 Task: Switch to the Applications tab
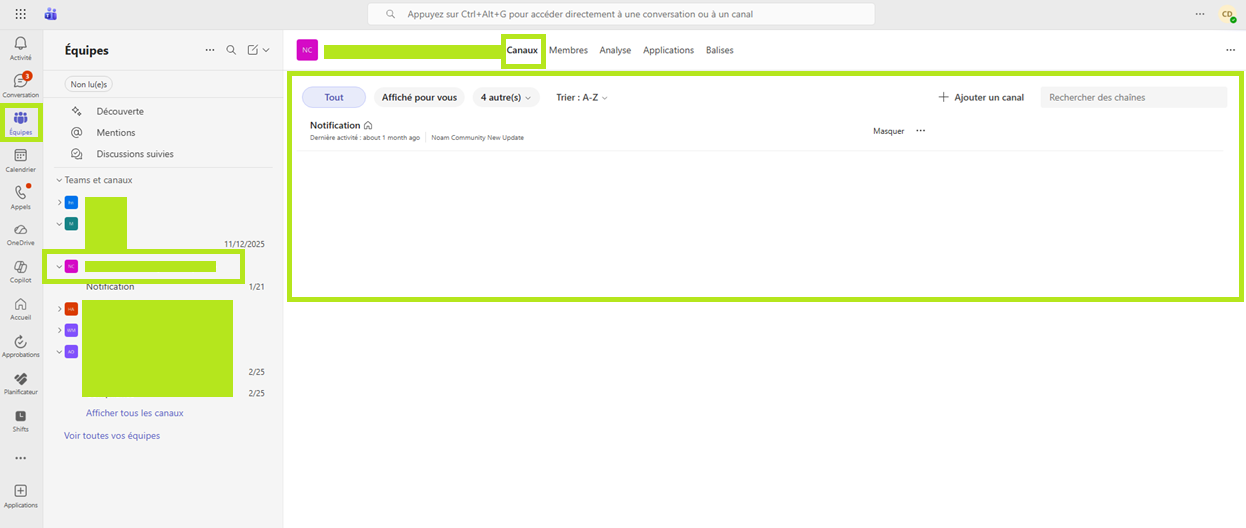click(668, 50)
